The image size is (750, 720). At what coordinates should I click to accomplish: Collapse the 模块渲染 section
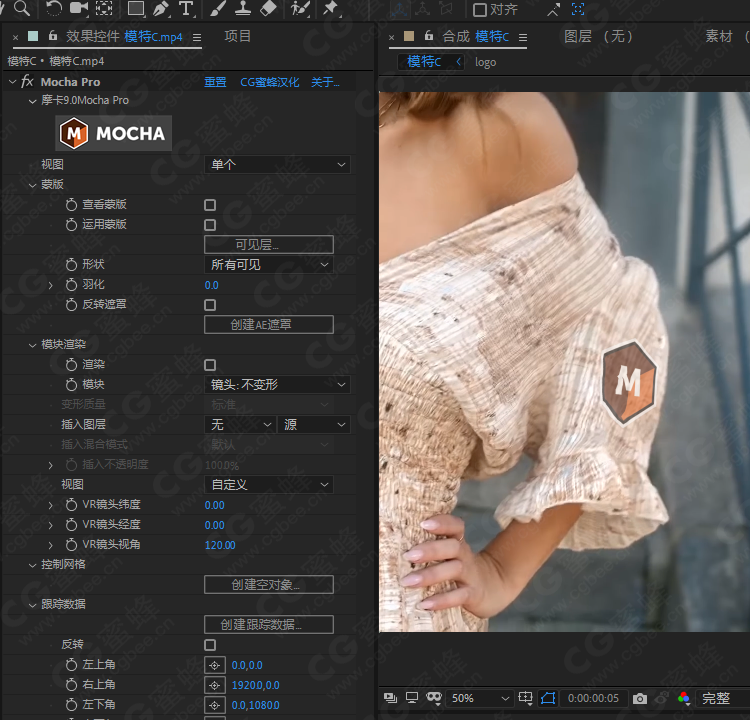point(33,345)
